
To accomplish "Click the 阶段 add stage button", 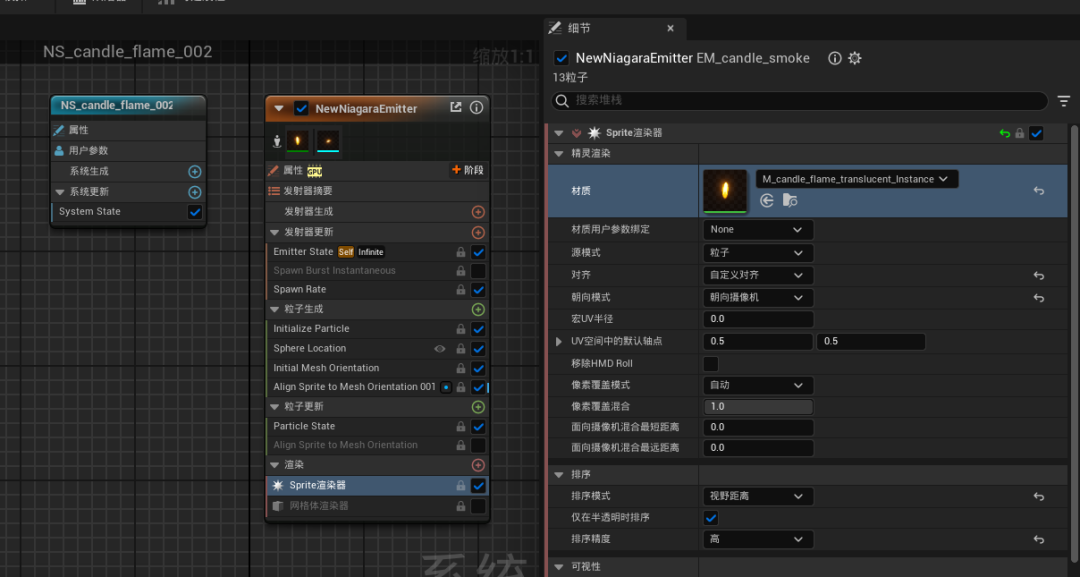I will pos(468,170).
